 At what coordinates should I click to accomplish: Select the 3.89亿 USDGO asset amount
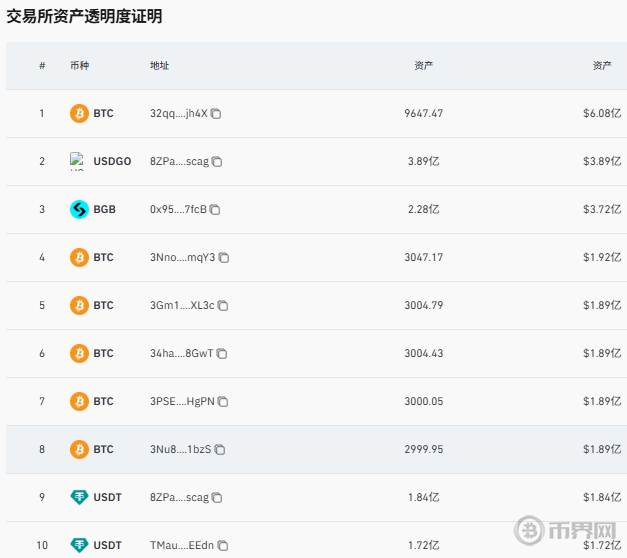423,162
